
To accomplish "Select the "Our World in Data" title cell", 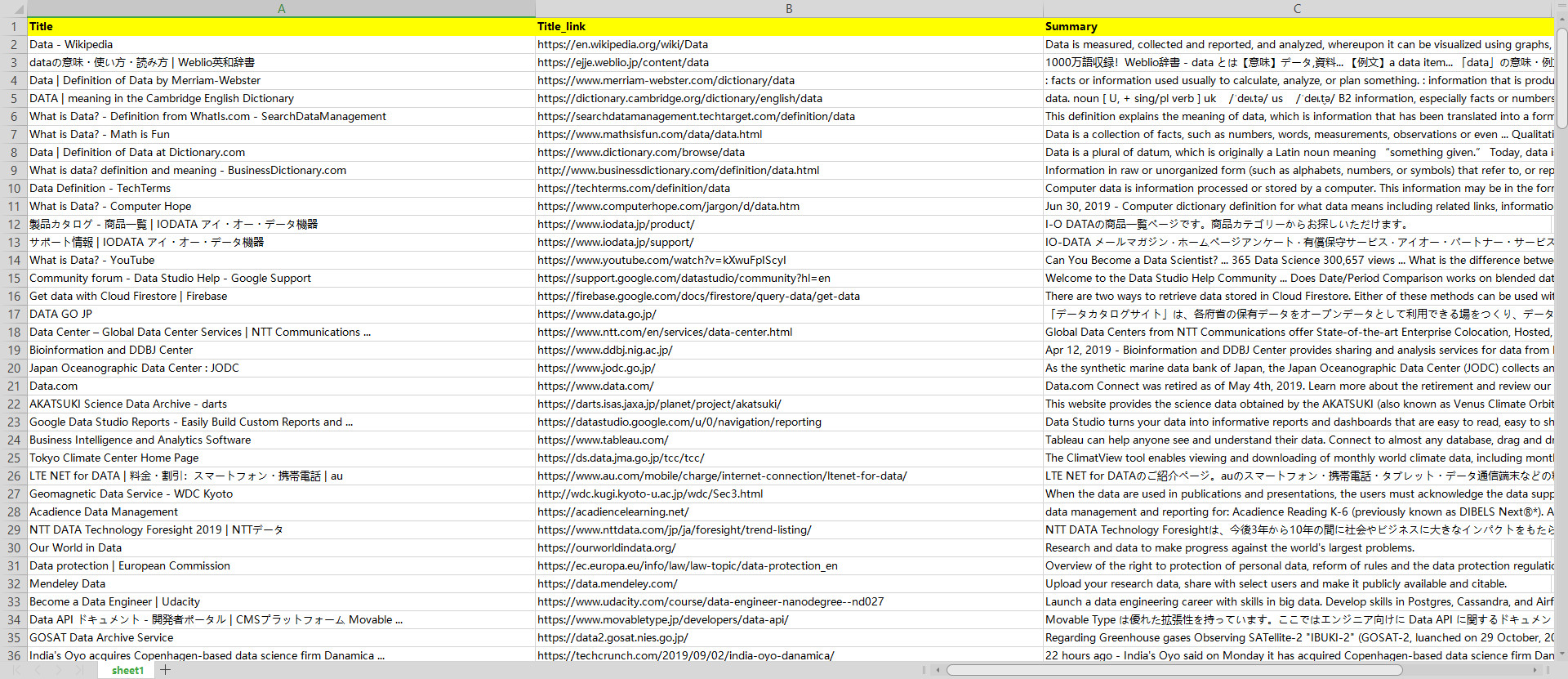I will click(76, 547).
